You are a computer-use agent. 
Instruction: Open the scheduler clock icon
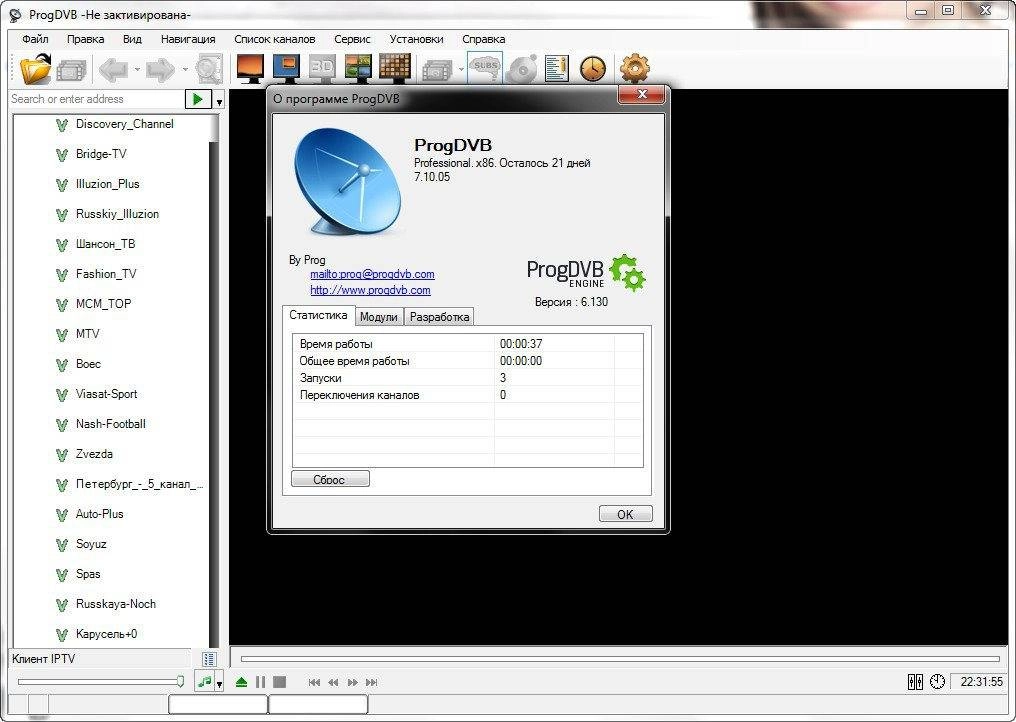[592, 68]
